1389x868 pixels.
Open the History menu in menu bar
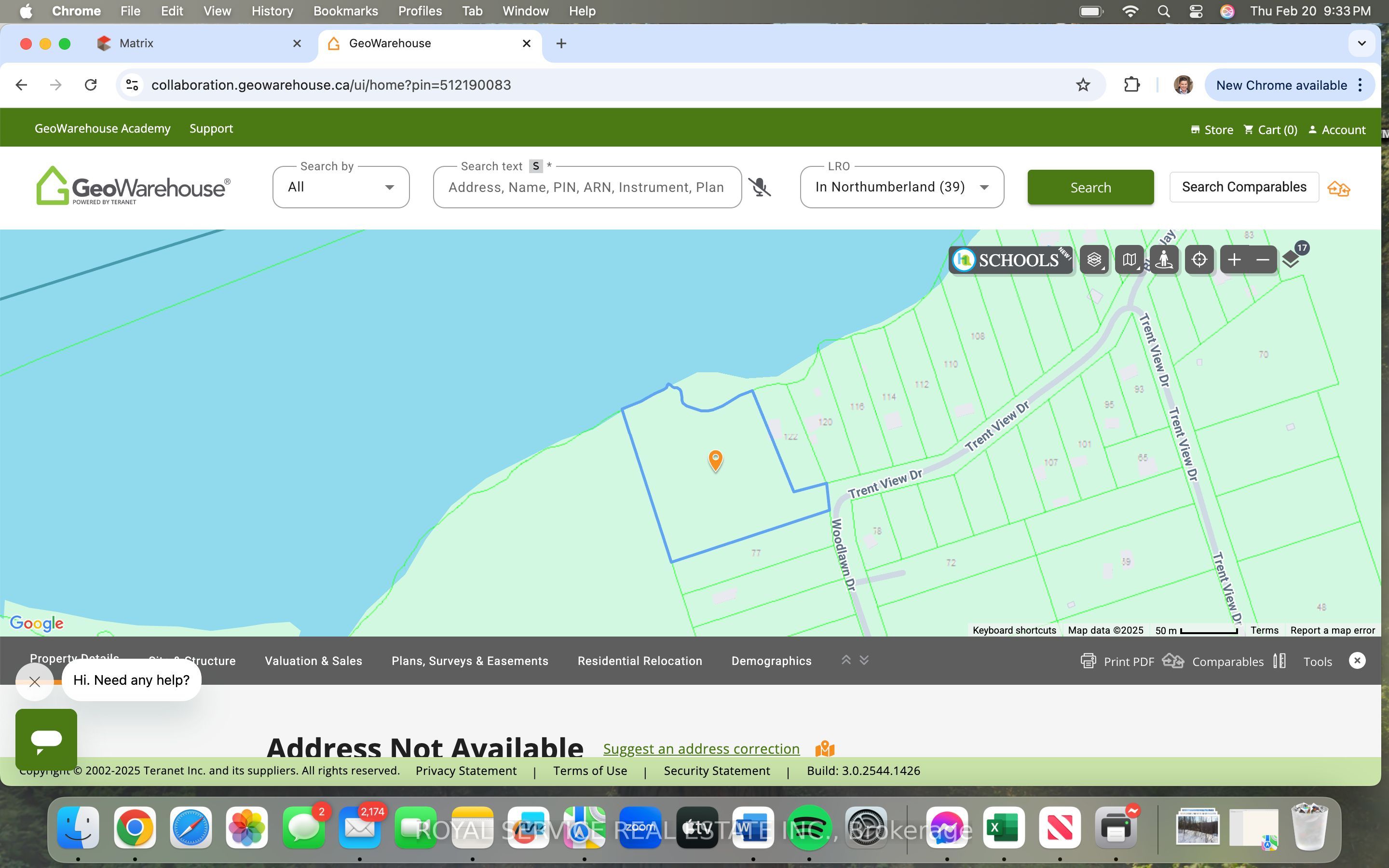point(272,11)
